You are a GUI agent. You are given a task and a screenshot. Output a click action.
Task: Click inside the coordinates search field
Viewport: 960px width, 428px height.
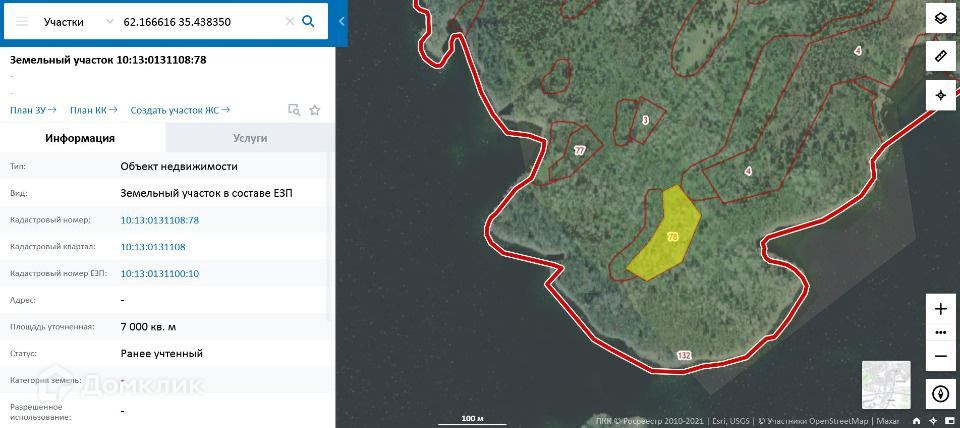click(202, 21)
